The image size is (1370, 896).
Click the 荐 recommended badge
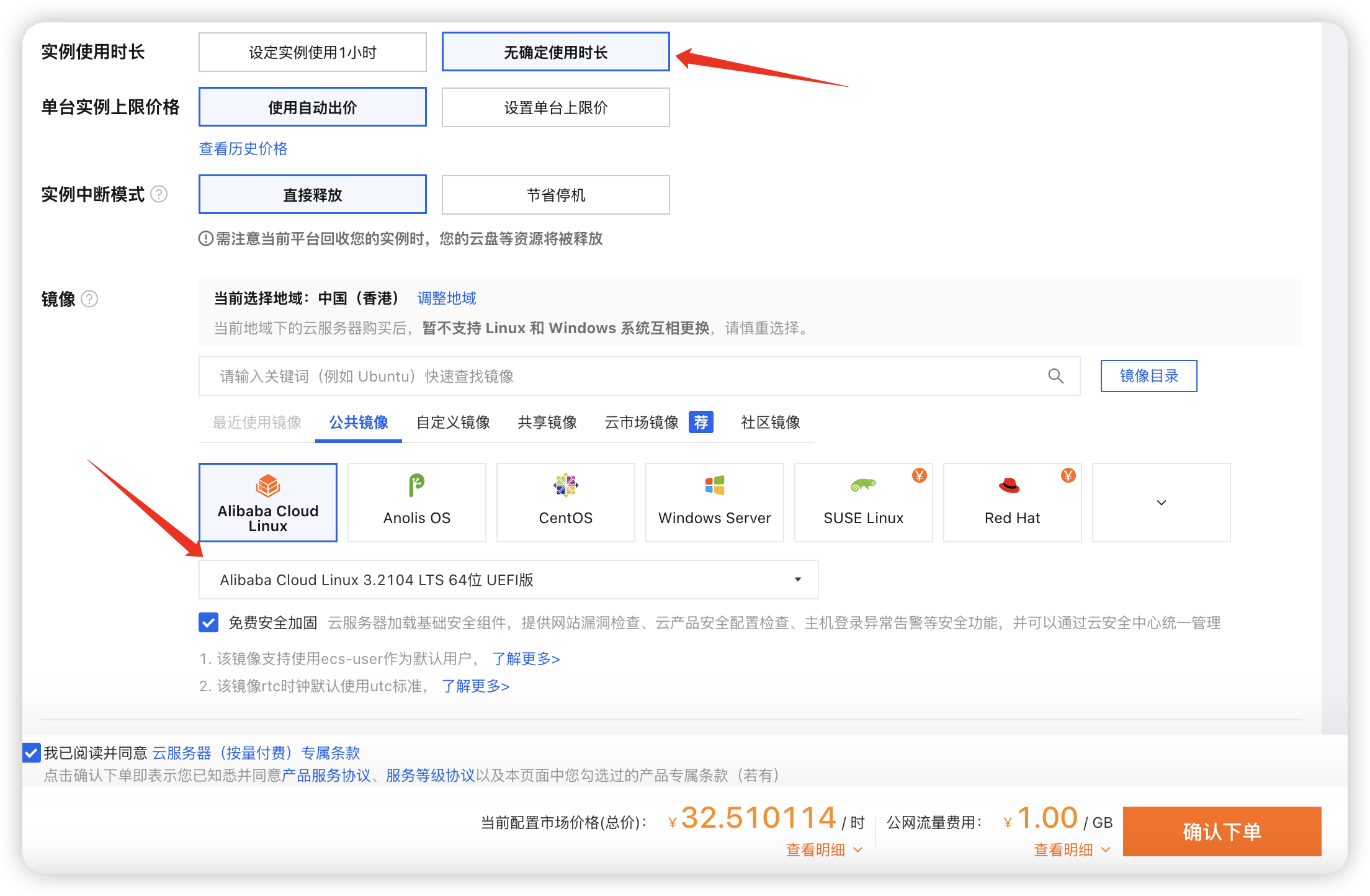[x=701, y=422]
